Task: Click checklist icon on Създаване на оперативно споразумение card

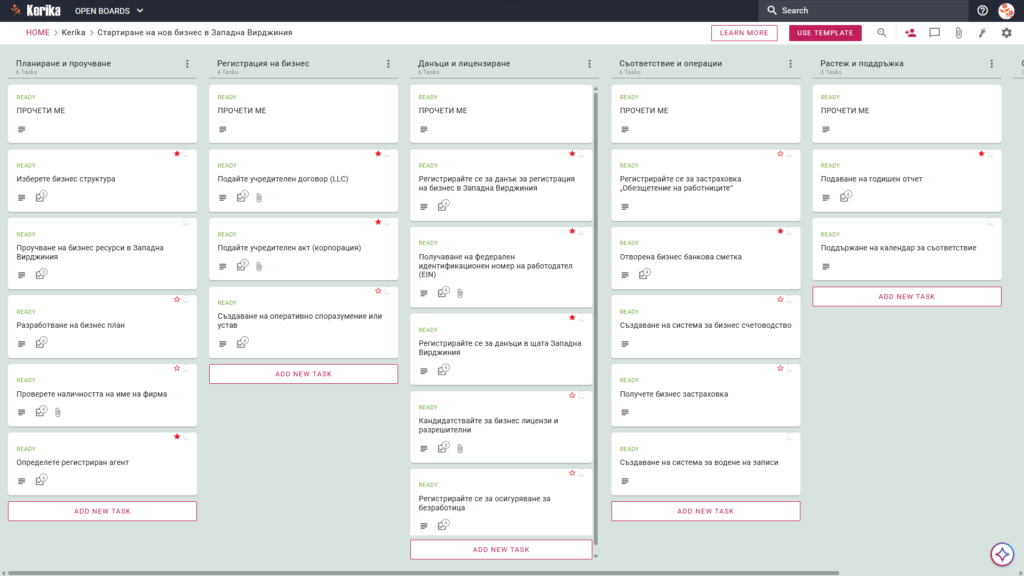Action: pos(242,343)
